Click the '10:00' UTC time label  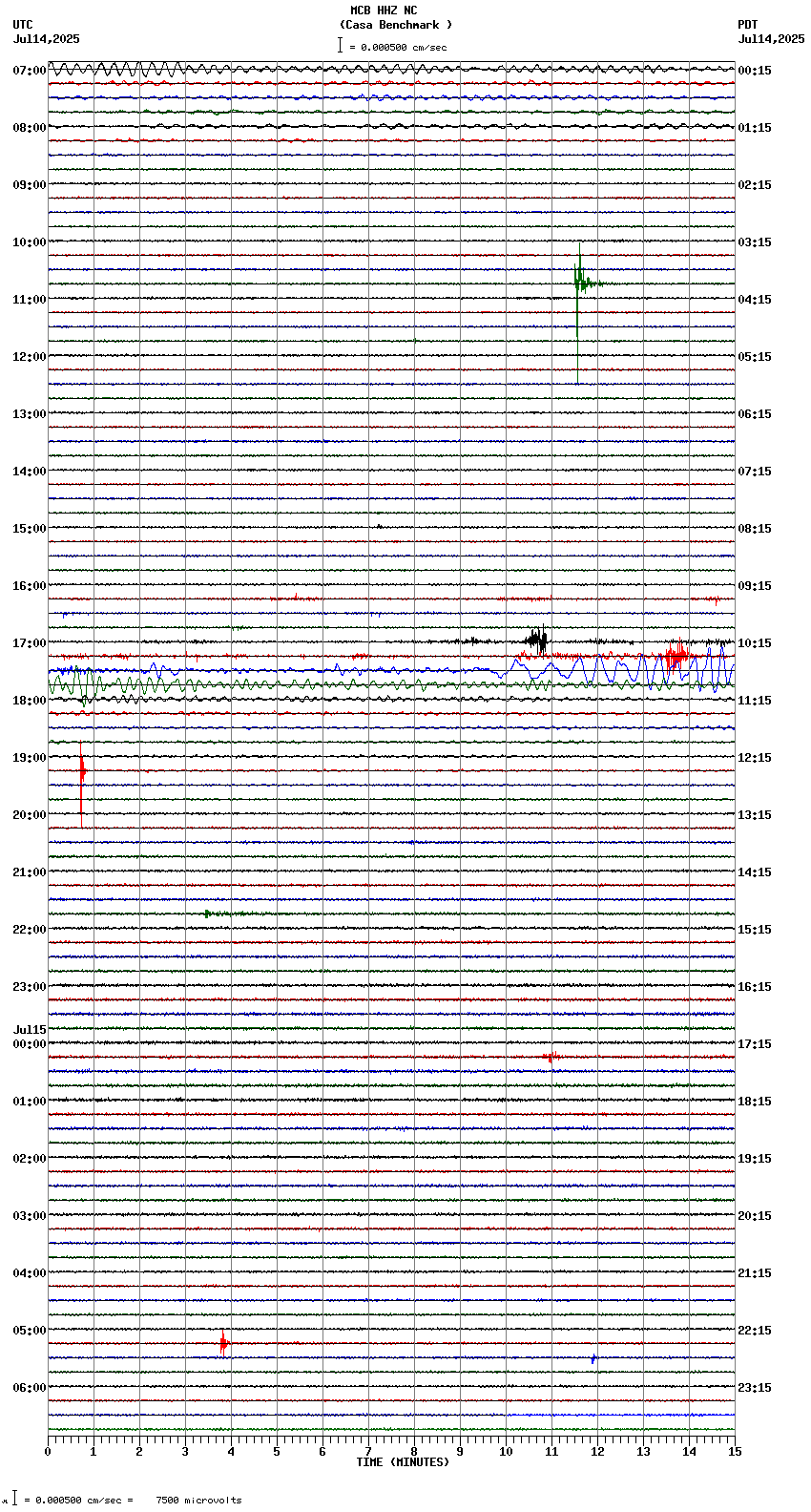point(30,242)
